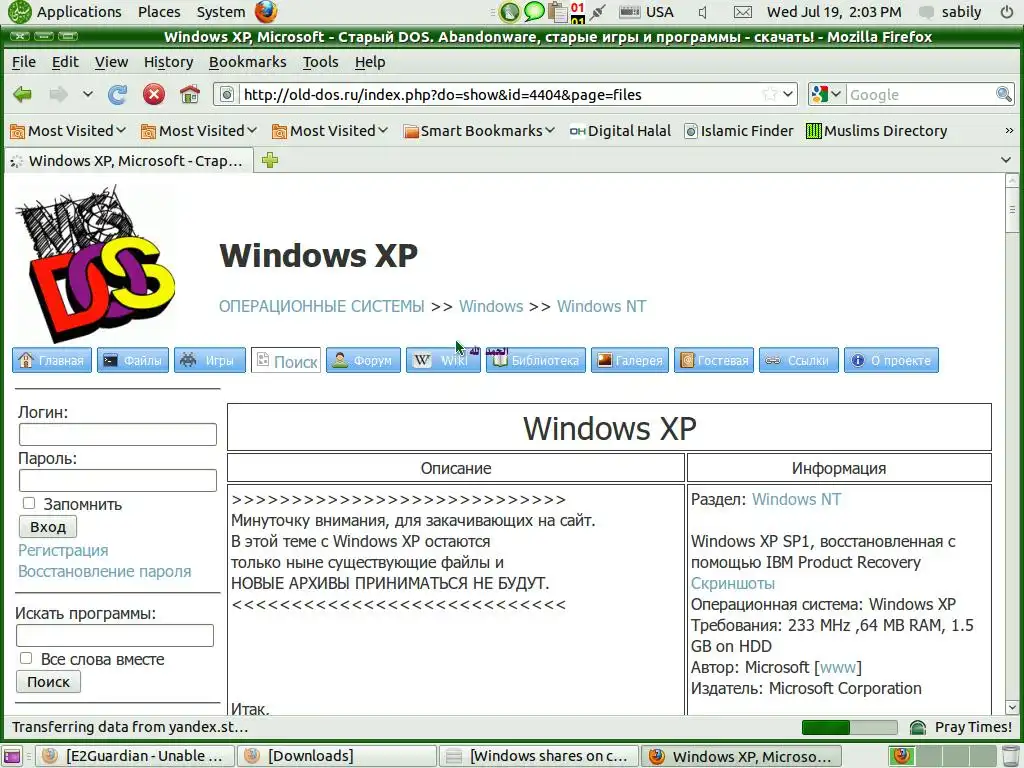Open the navigation history dropdown arrow
The height and width of the screenshot is (768, 1024).
pyautogui.click(x=88, y=95)
